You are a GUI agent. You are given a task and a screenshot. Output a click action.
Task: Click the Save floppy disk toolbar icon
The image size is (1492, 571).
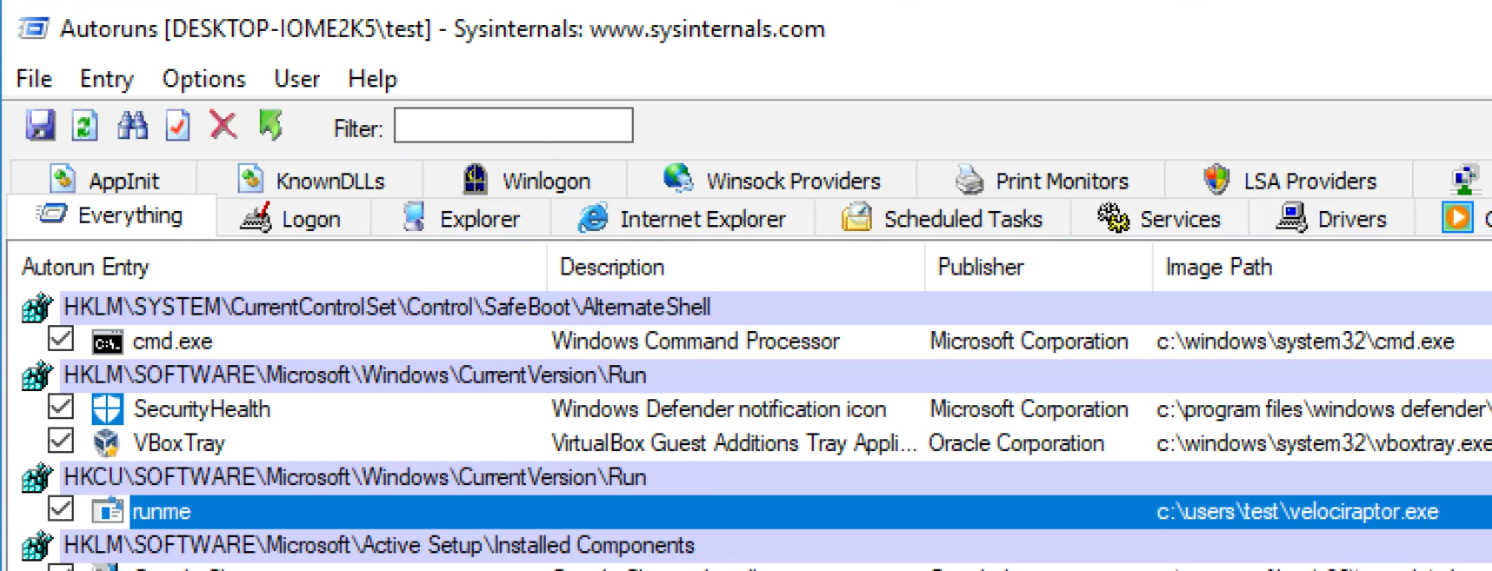click(40, 126)
